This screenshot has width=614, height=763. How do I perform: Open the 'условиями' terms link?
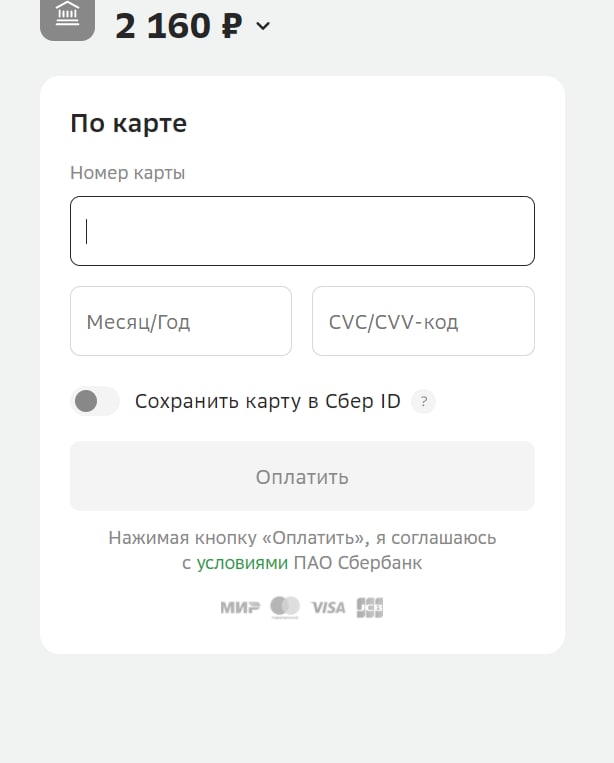coord(242,563)
